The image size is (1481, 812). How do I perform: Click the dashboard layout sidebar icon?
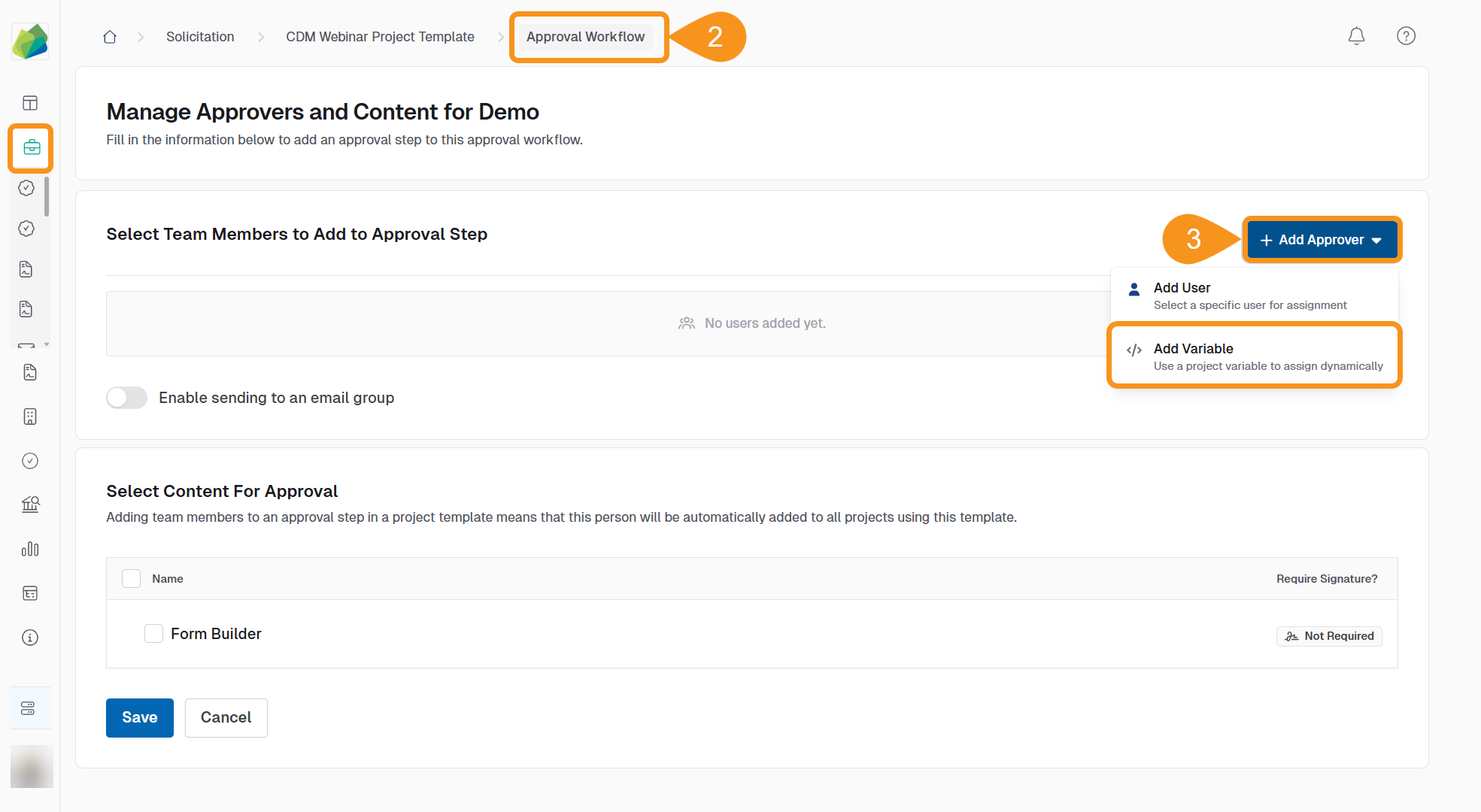pos(30,103)
